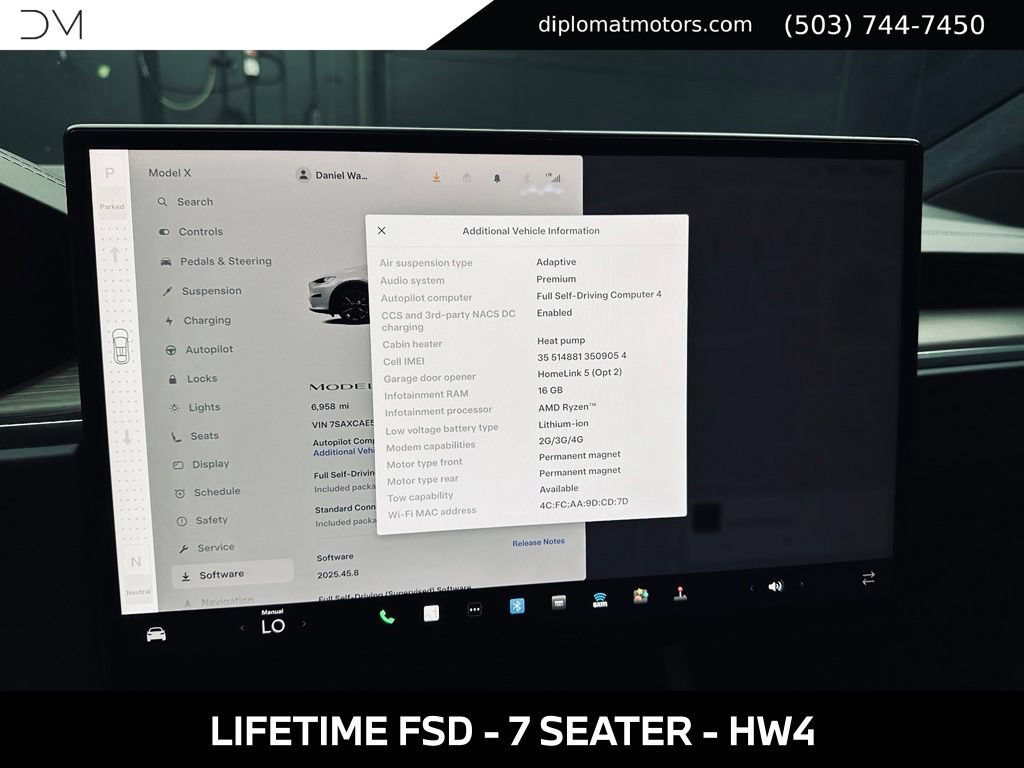Select the Display menu item
Screen dimensions: 1024x768
point(201,464)
